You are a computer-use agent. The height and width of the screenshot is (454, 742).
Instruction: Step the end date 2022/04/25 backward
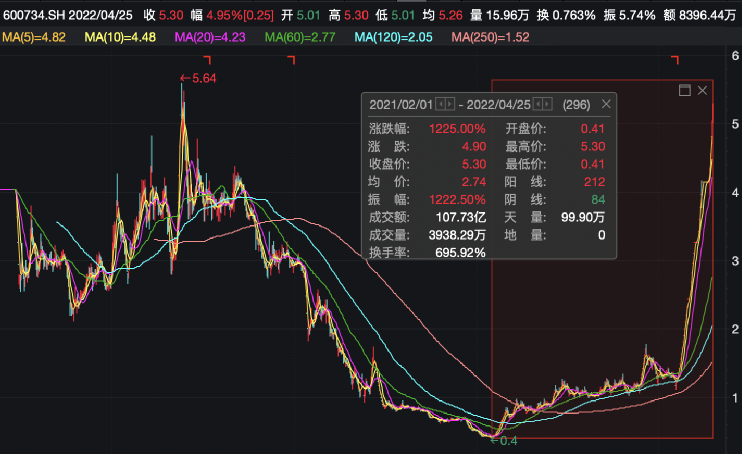(538, 104)
